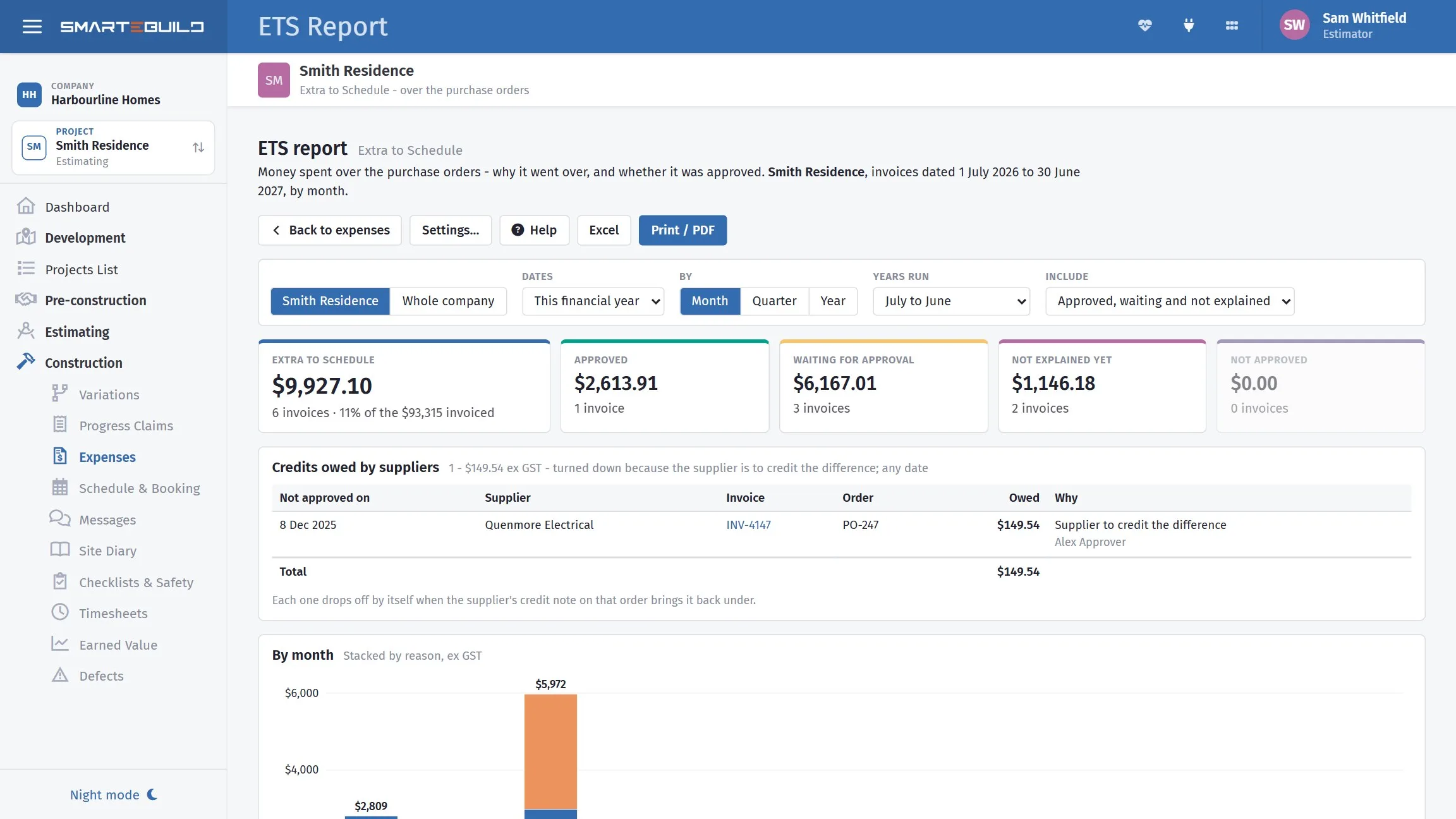
Task: Click the Checklists & Safety clipboard icon
Action: click(x=59, y=581)
